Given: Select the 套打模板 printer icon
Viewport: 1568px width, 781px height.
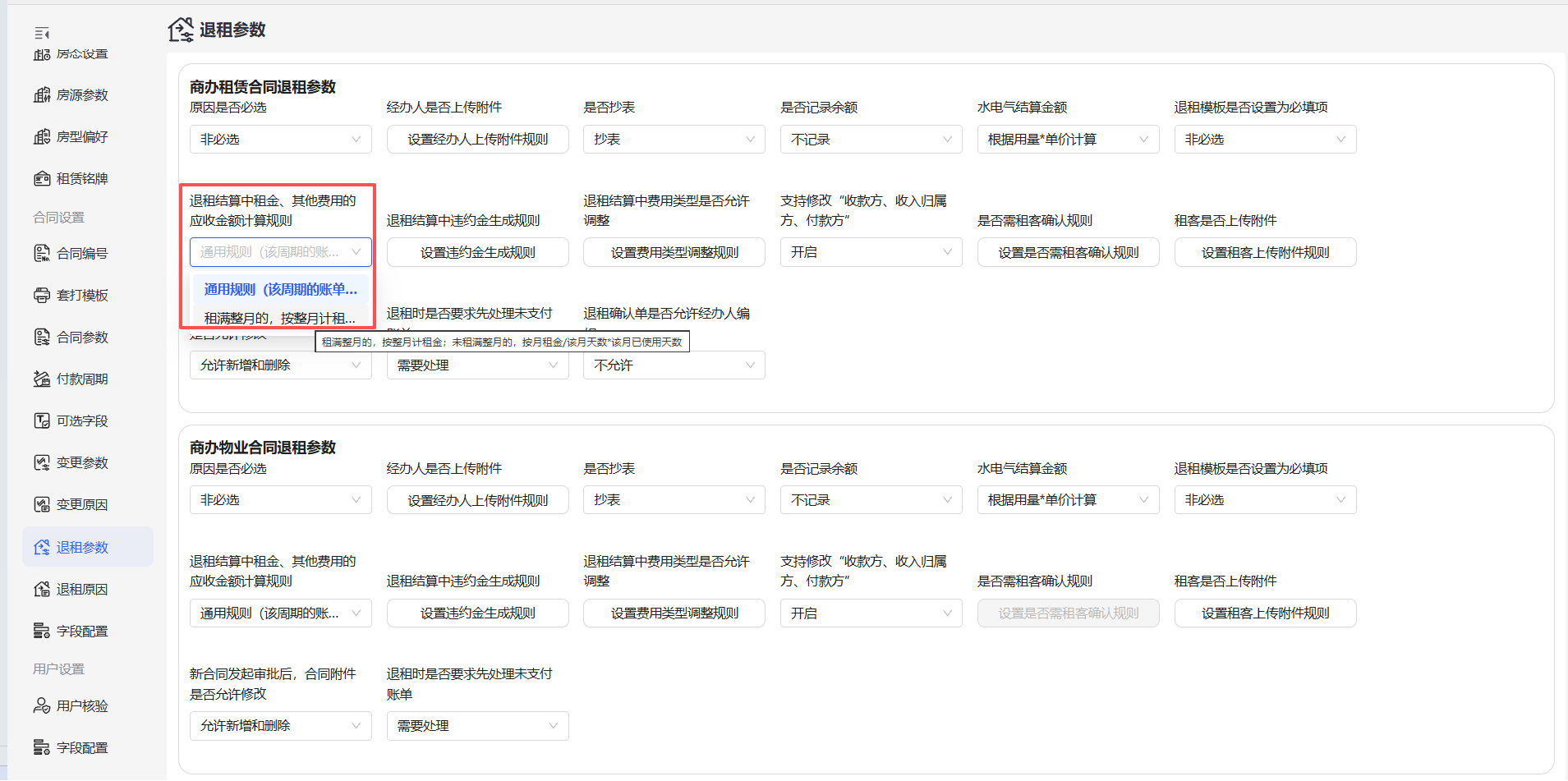Looking at the screenshot, I should (x=42, y=295).
